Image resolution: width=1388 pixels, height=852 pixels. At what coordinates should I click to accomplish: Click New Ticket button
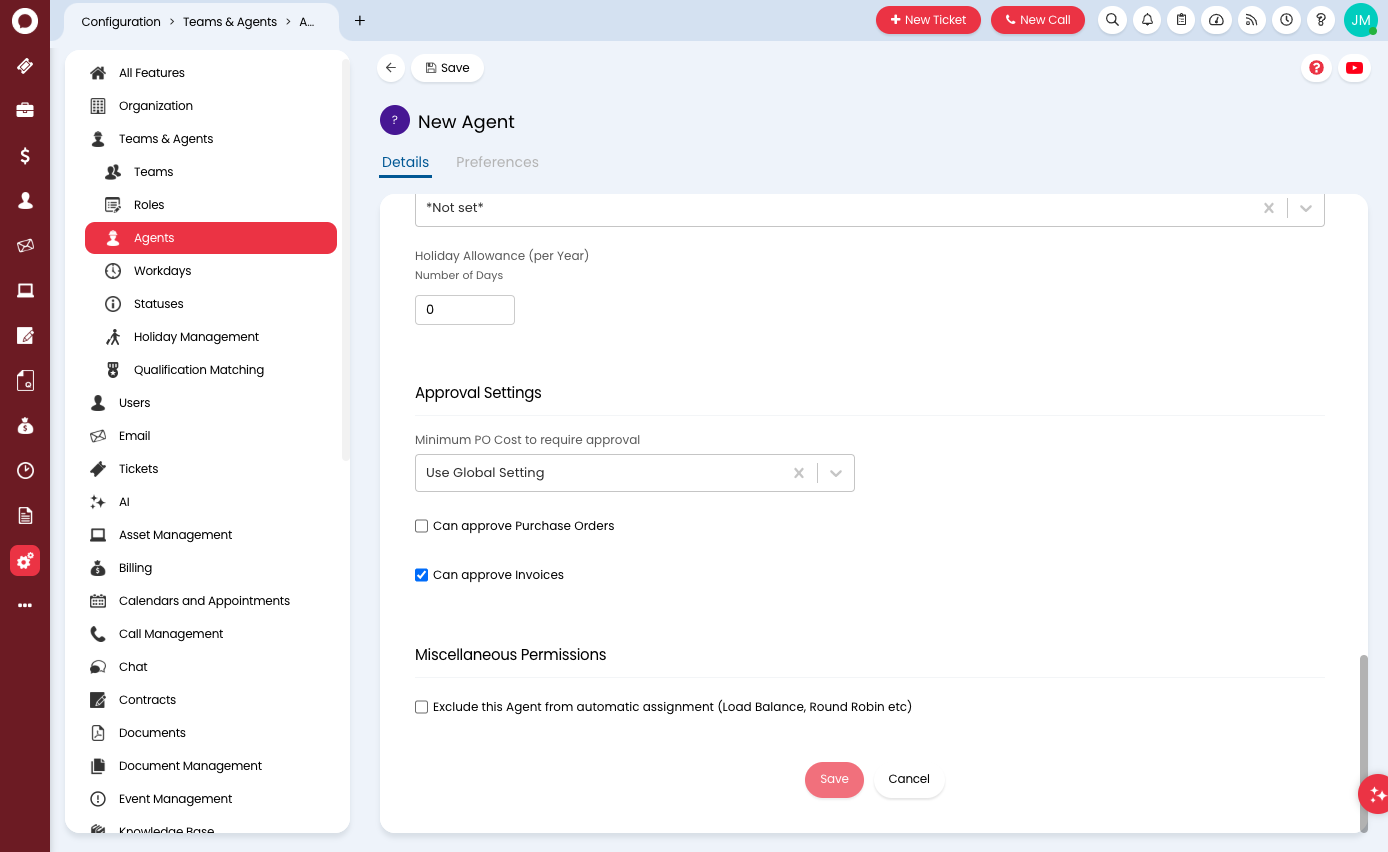928,20
